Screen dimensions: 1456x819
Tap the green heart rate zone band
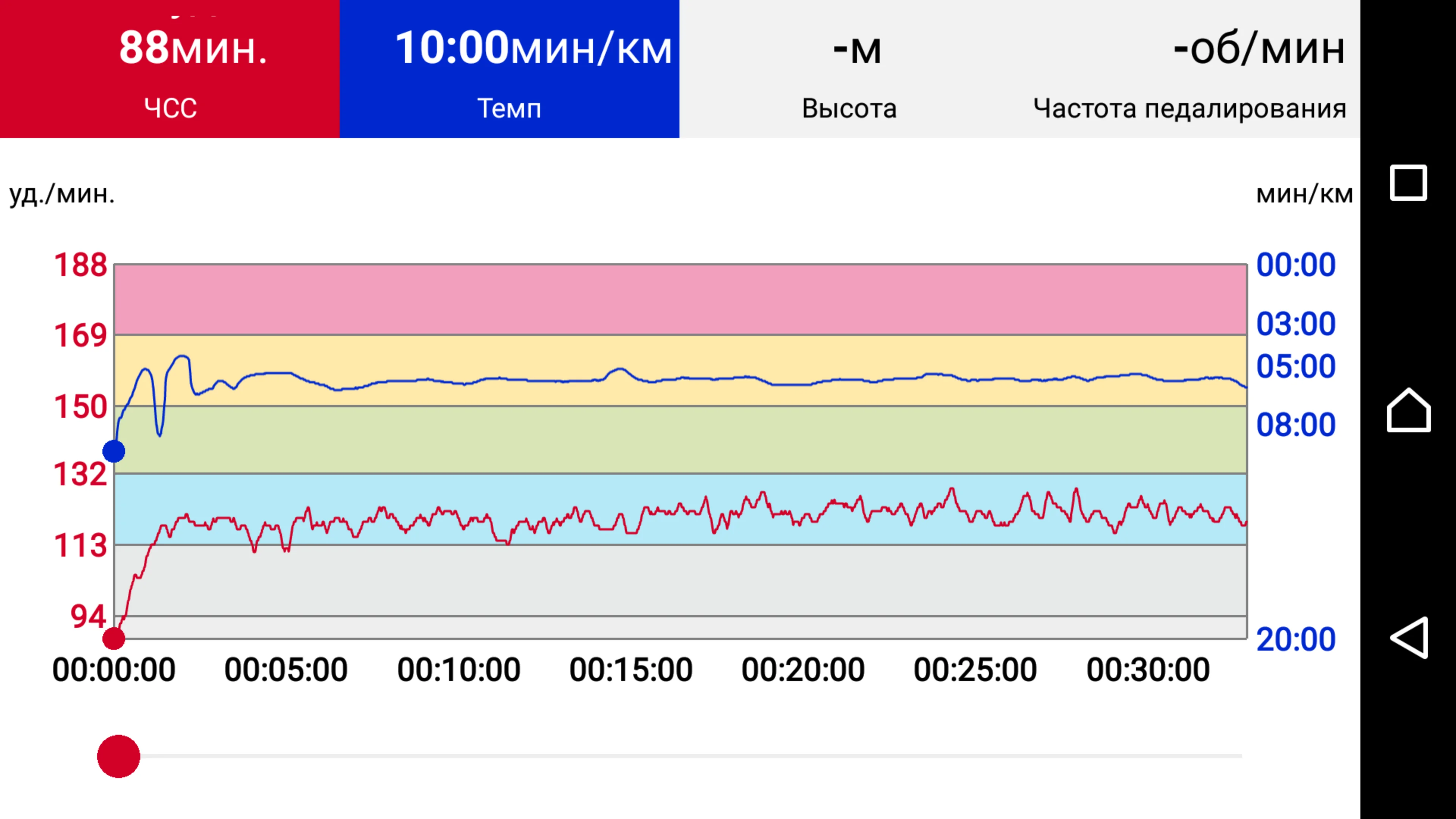[678, 440]
